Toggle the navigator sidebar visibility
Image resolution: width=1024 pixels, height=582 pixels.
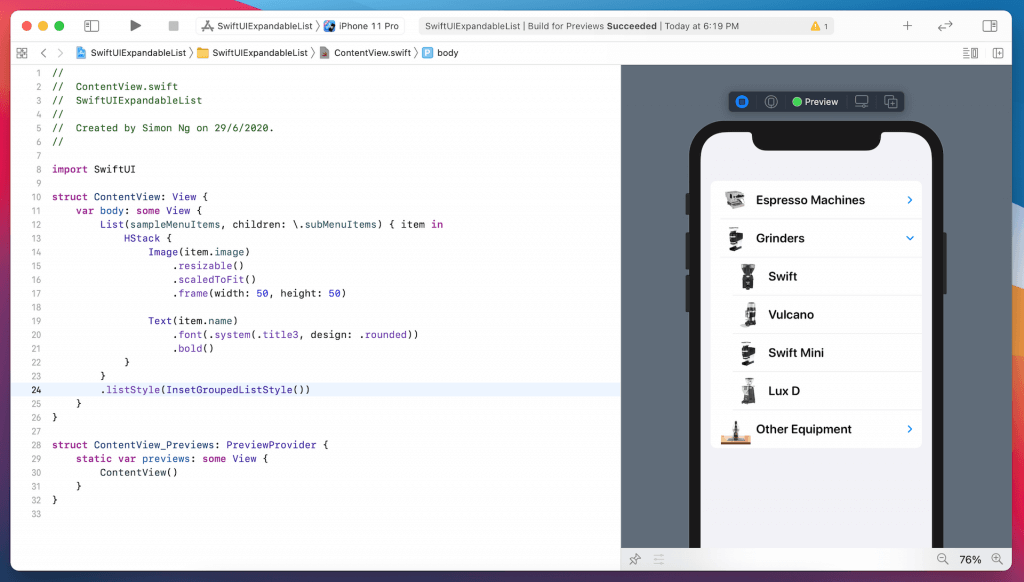pos(91,26)
